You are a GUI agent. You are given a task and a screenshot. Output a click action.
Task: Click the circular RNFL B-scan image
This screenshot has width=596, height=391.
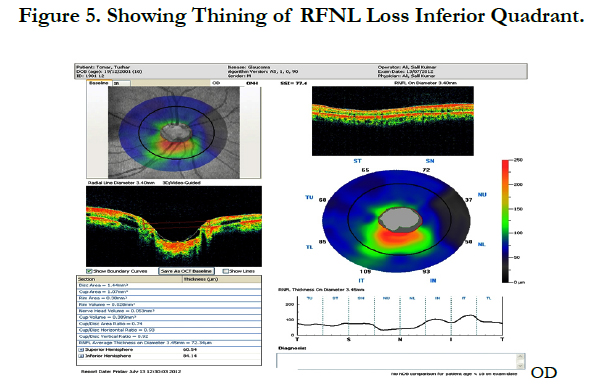tap(393, 121)
